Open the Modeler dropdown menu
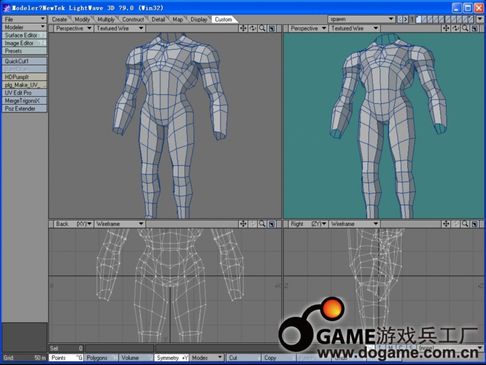This screenshot has width=486, height=365. 24,27
